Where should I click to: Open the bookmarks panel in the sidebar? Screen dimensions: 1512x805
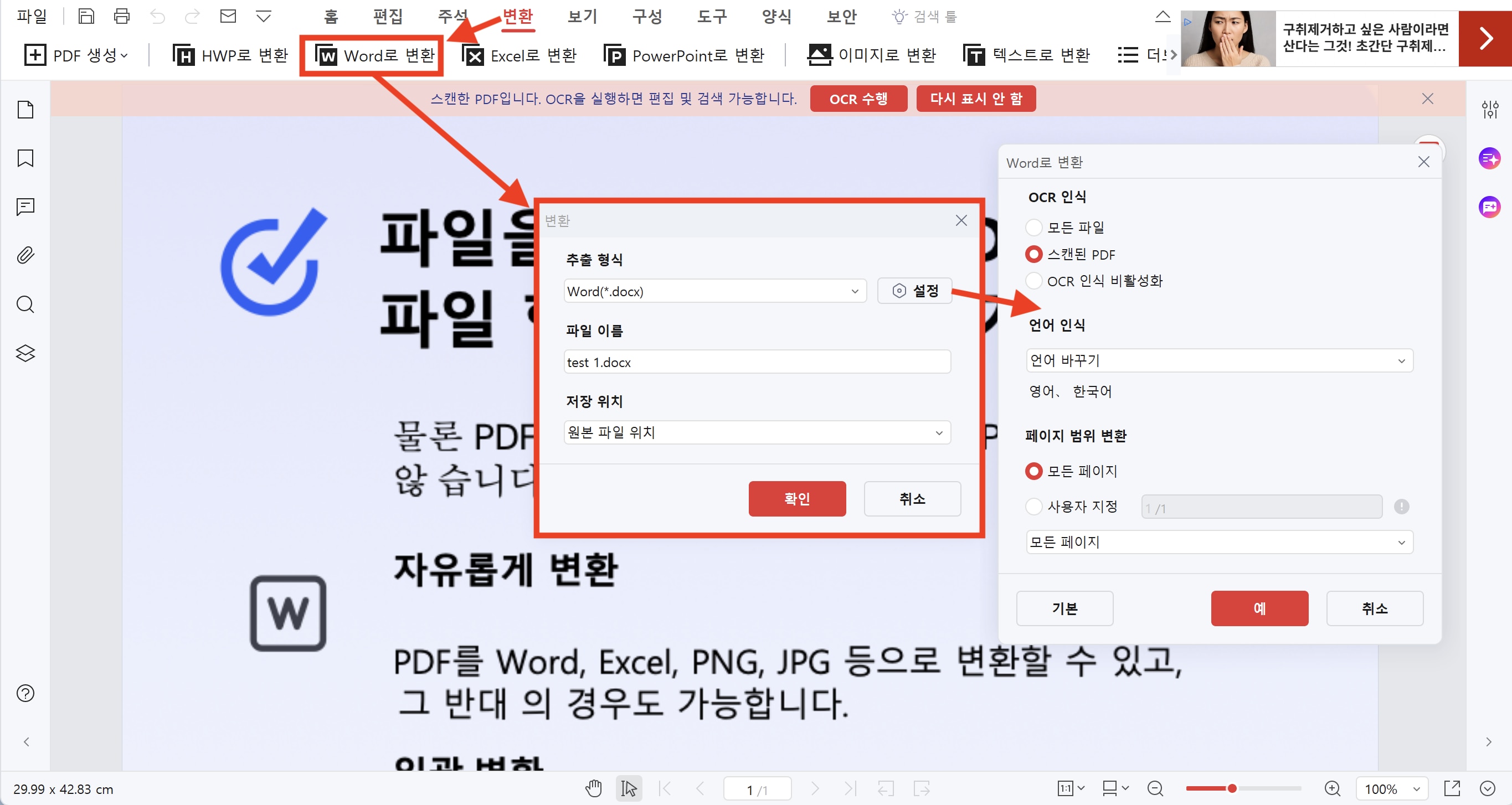25,158
